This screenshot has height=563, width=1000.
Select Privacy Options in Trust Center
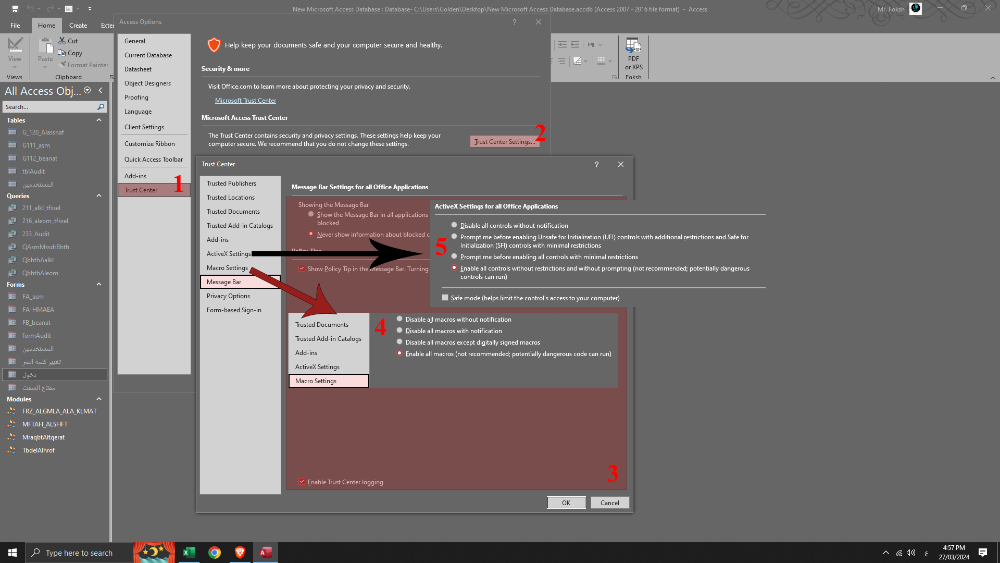click(228, 296)
